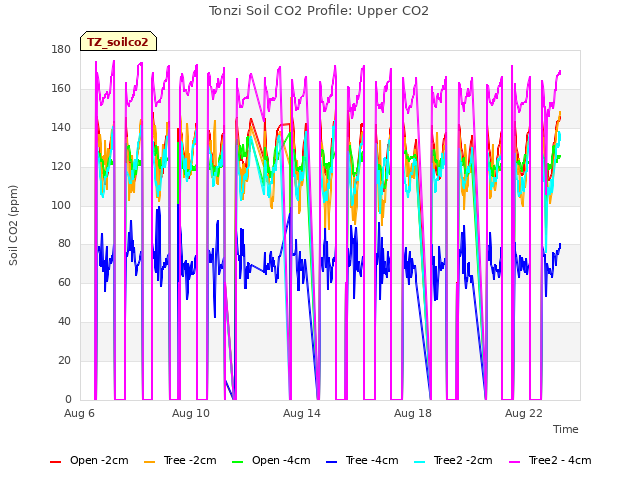Toggle the Open -2cm legend entry
The width and height of the screenshot is (640, 480).
89,461
